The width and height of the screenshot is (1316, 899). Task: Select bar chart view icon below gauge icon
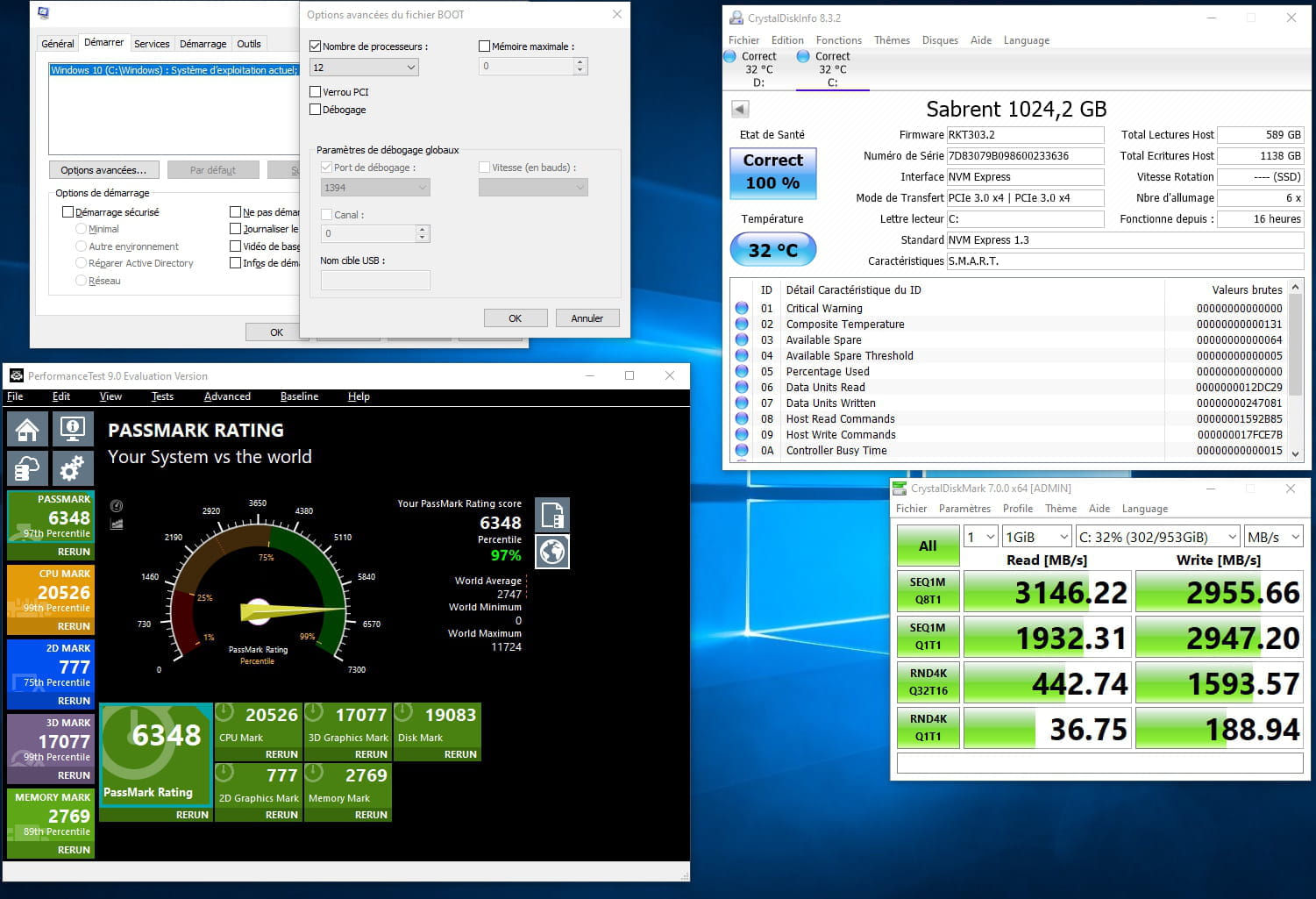(117, 524)
